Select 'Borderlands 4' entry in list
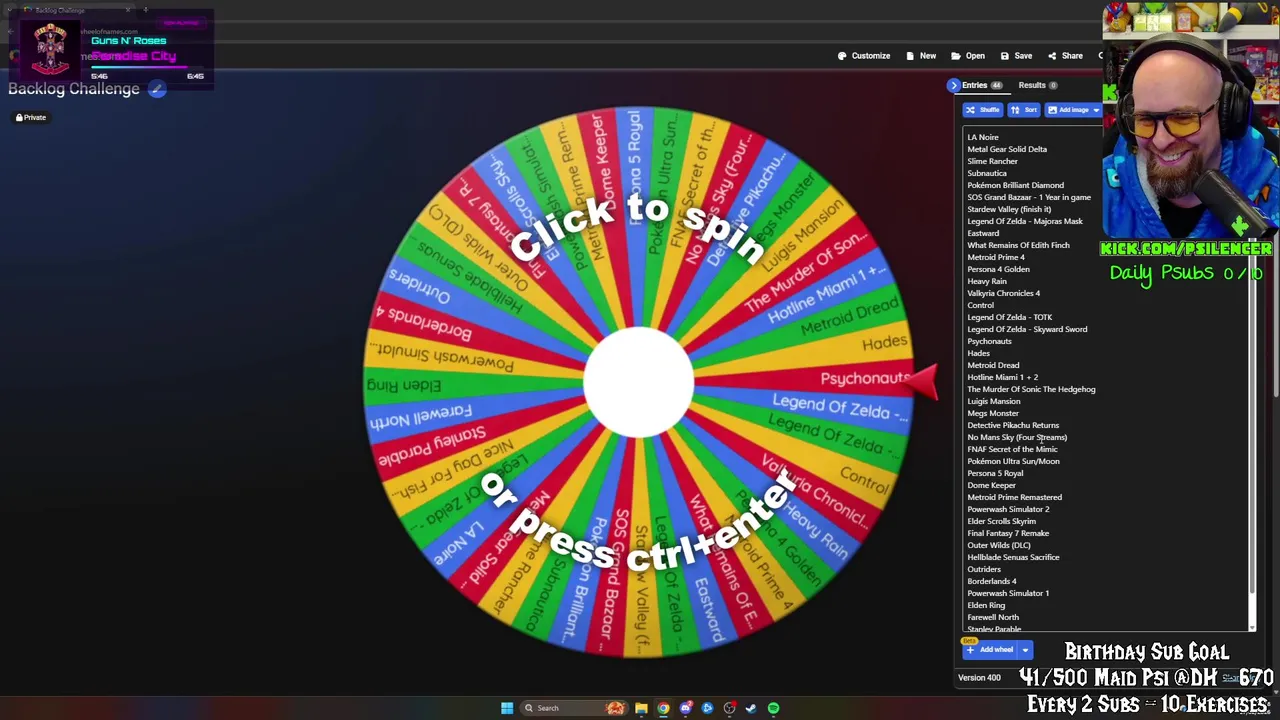1280x720 pixels. click(992, 581)
